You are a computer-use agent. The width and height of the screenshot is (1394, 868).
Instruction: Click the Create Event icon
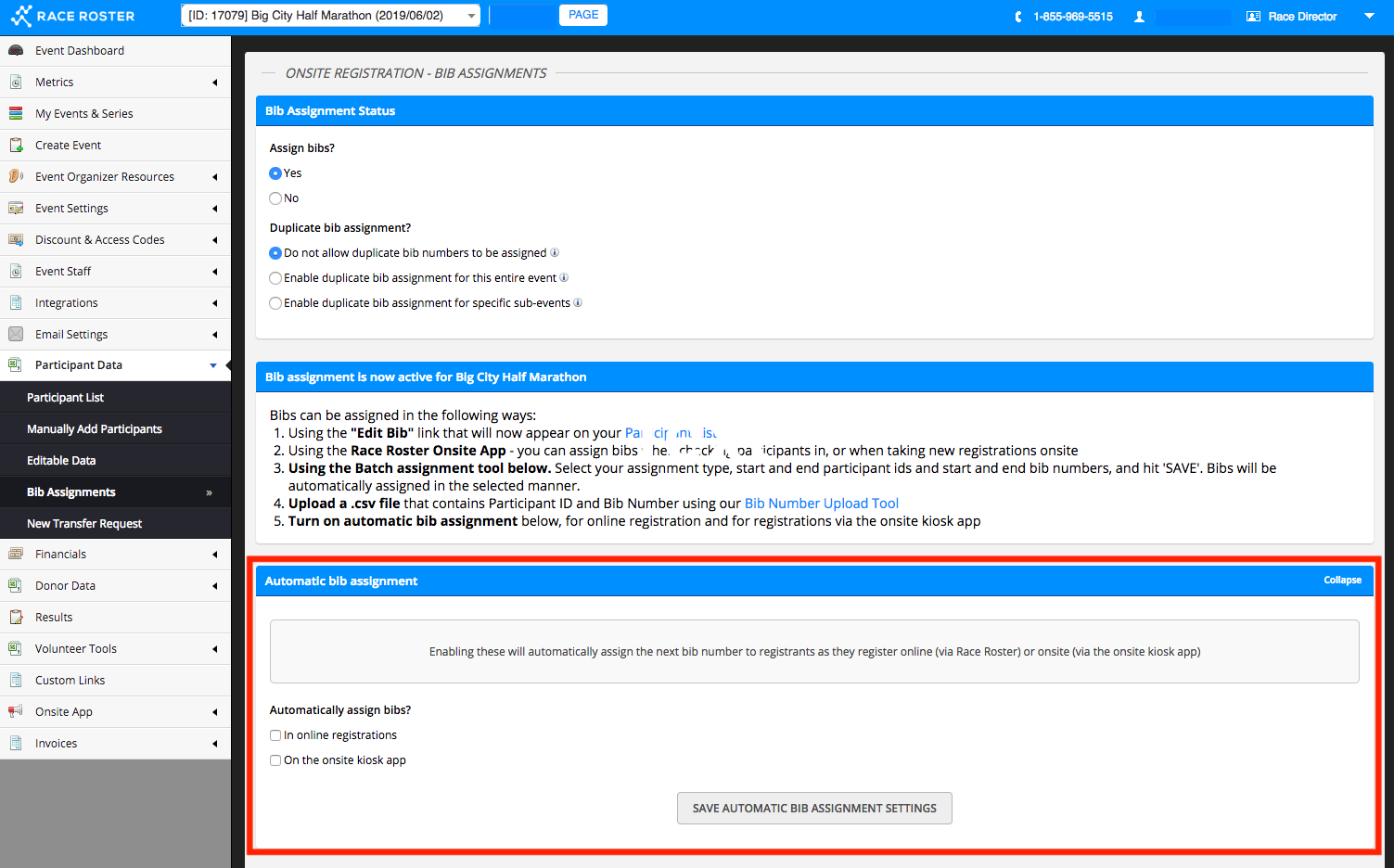[16, 145]
